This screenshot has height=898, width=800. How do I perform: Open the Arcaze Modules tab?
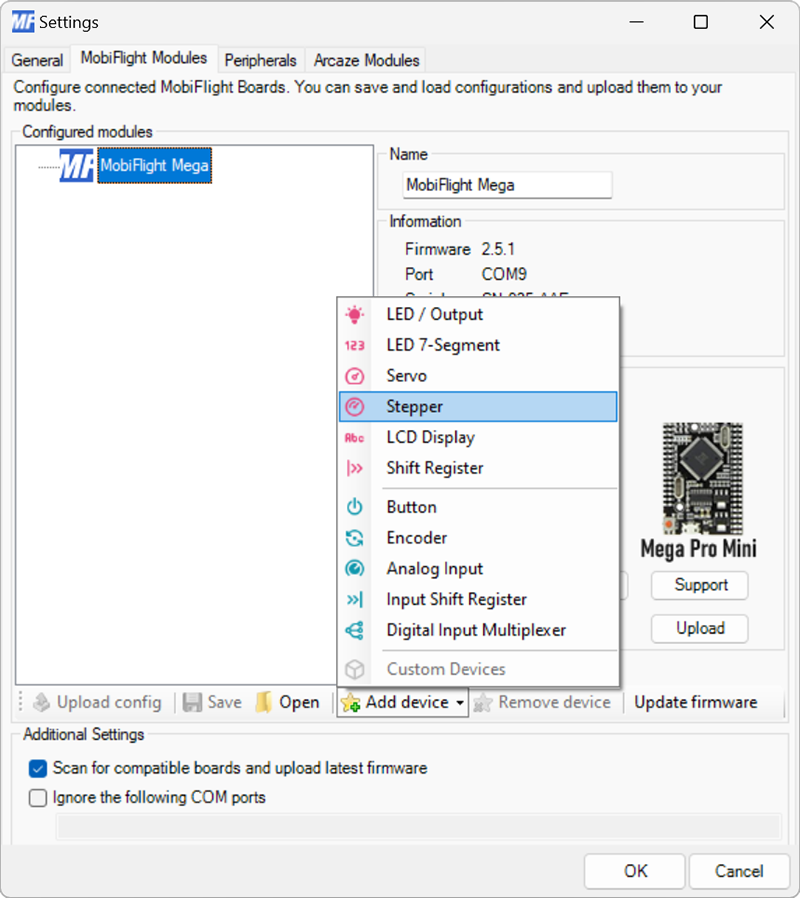coord(365,60)
